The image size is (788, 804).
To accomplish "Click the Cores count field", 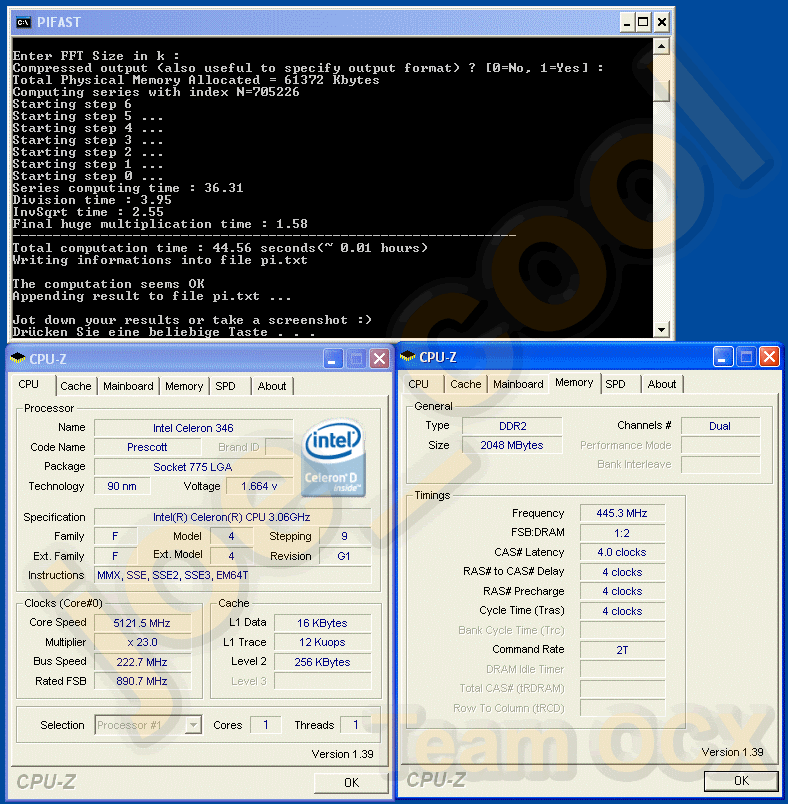I will pyautogui.click(x=266, y=725).
